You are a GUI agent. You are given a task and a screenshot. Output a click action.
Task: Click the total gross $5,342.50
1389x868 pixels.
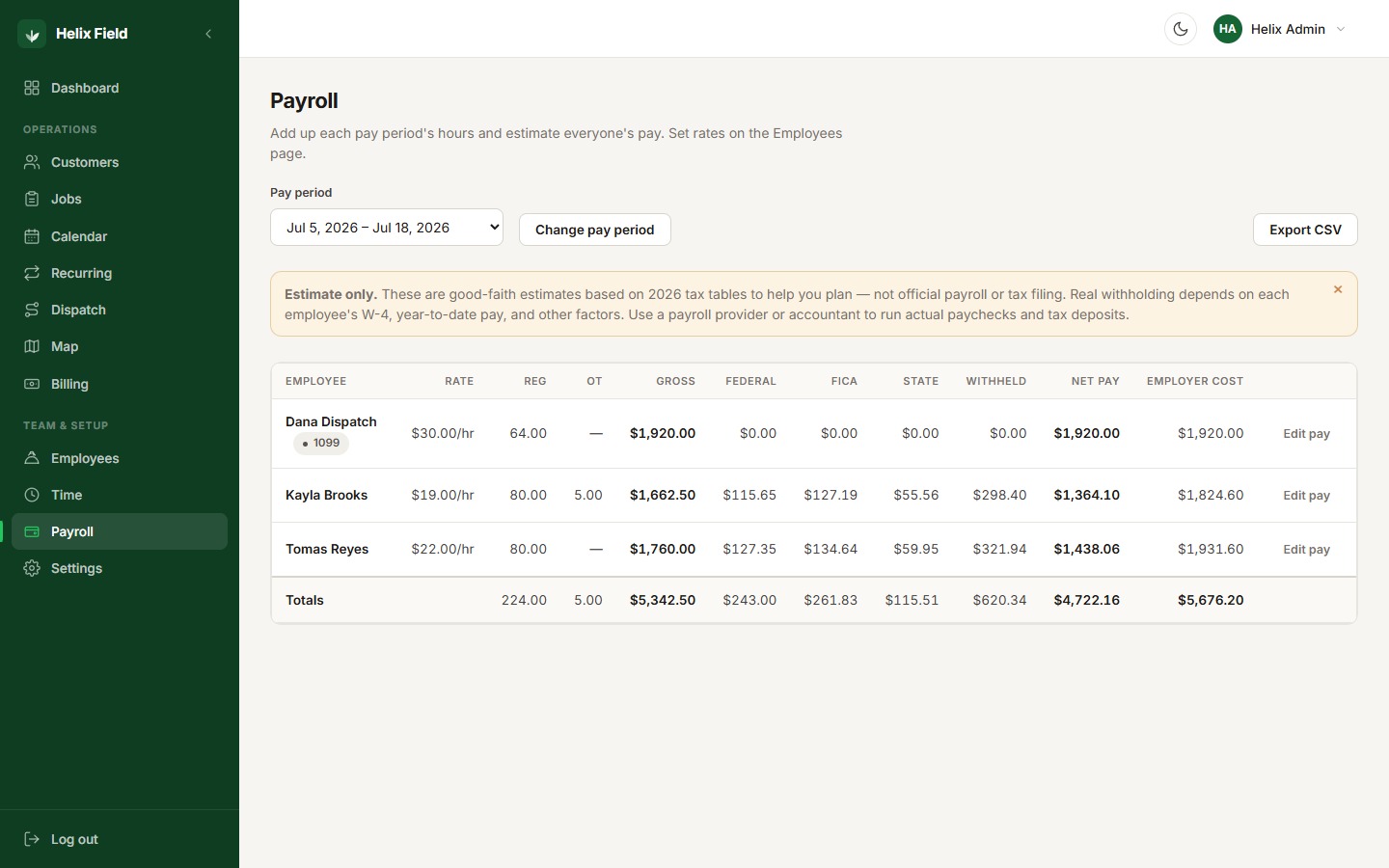[x=663, y=600]
